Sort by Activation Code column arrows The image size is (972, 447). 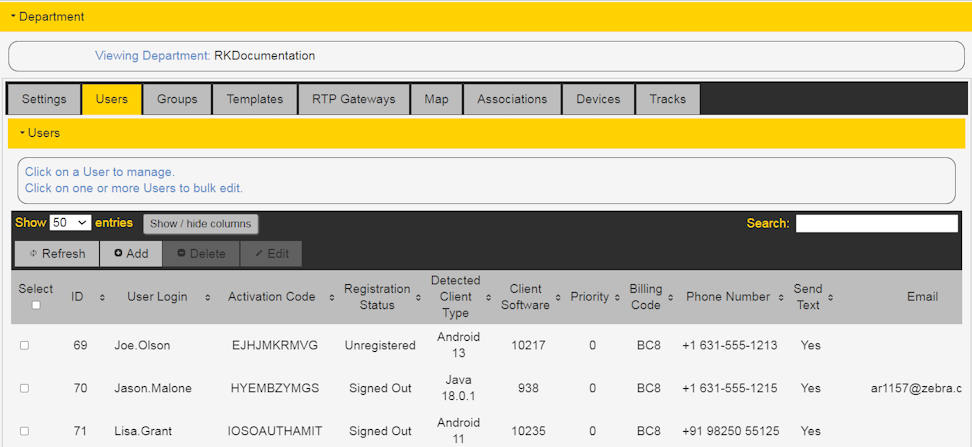pos(332,298)
